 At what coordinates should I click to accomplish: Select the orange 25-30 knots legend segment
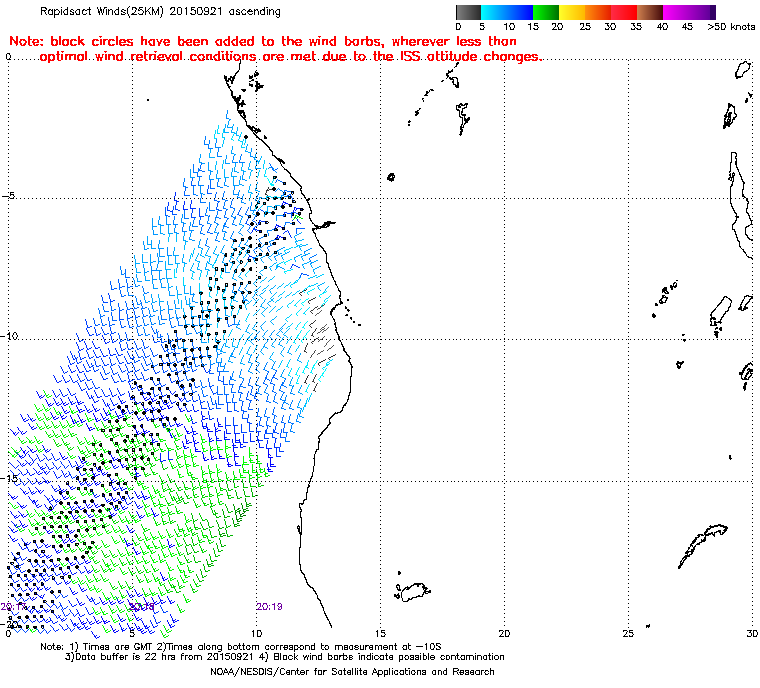[598, 13]
